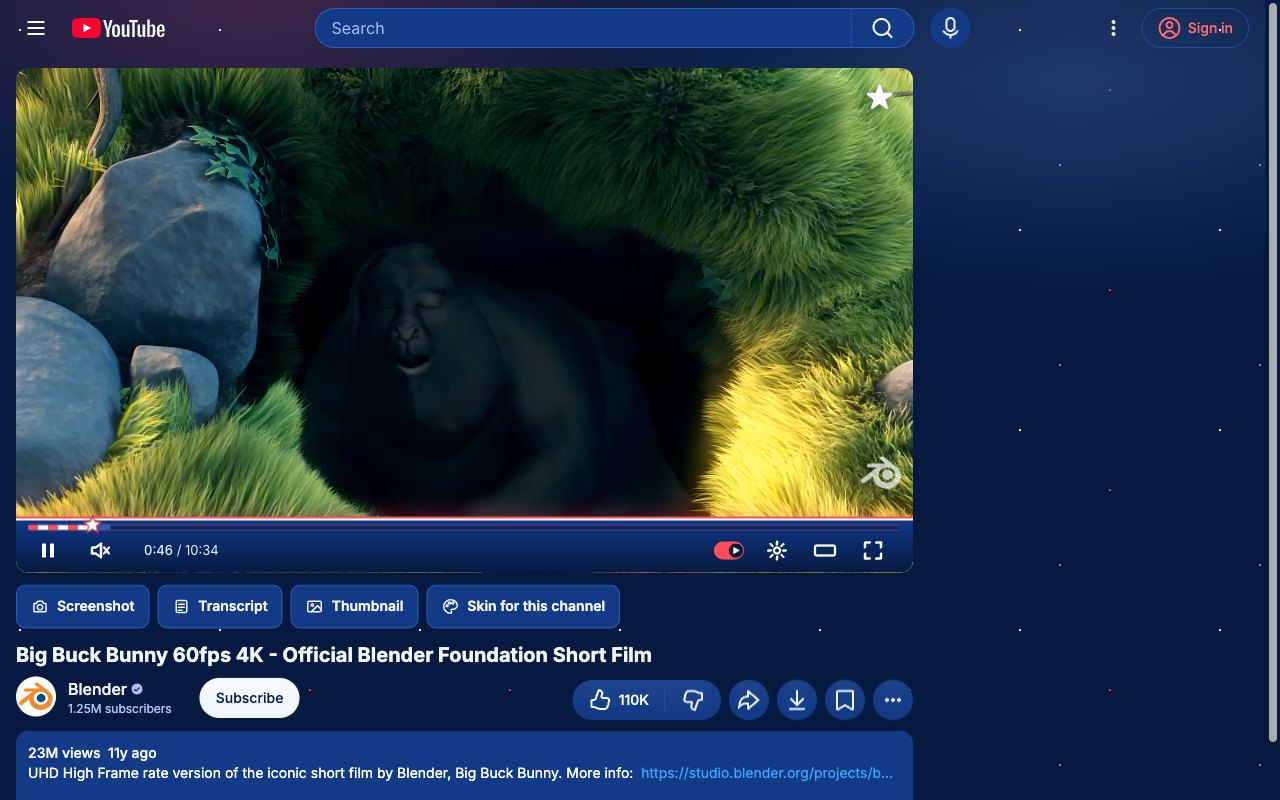This screenshot has width=1280, height=800.
Task: Click the video progress bar
Action: tap(464, 526)
